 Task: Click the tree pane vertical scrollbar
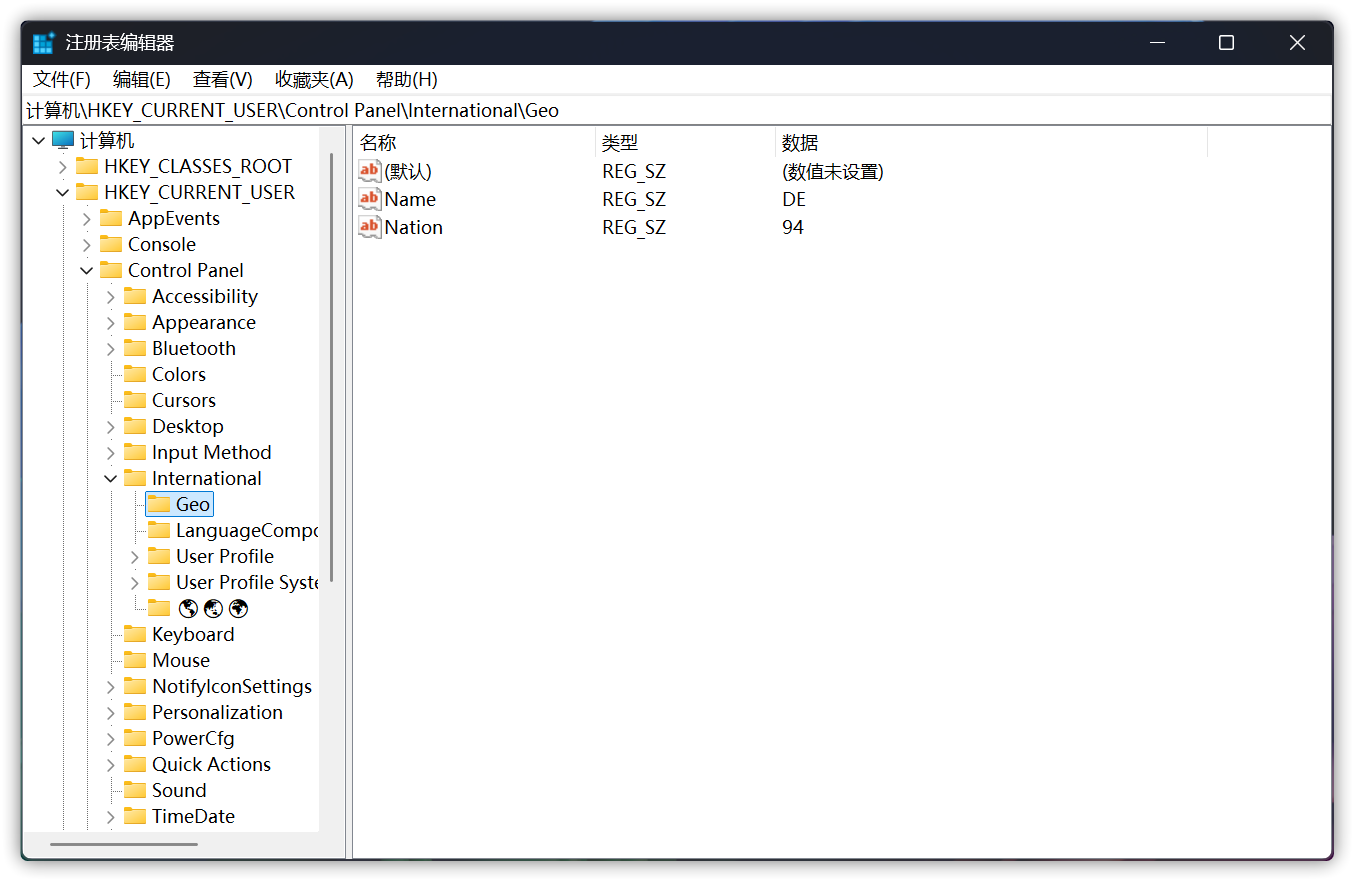(x=332, y=370)
